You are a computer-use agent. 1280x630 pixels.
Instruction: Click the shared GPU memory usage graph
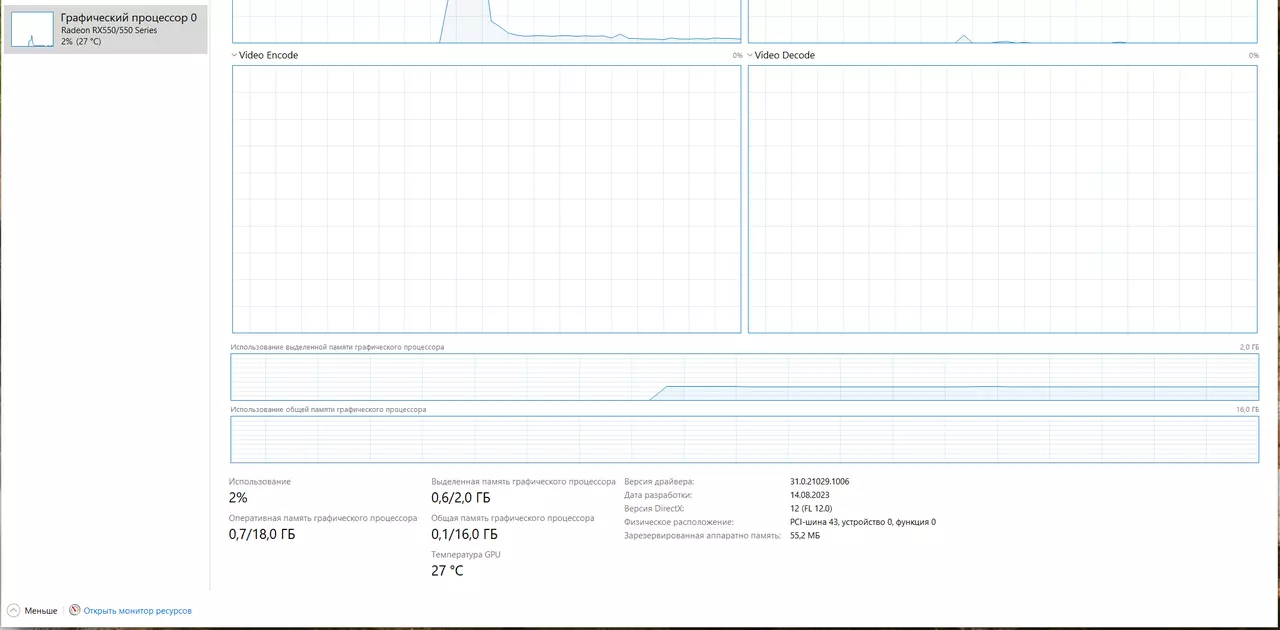tap(744, 439)
